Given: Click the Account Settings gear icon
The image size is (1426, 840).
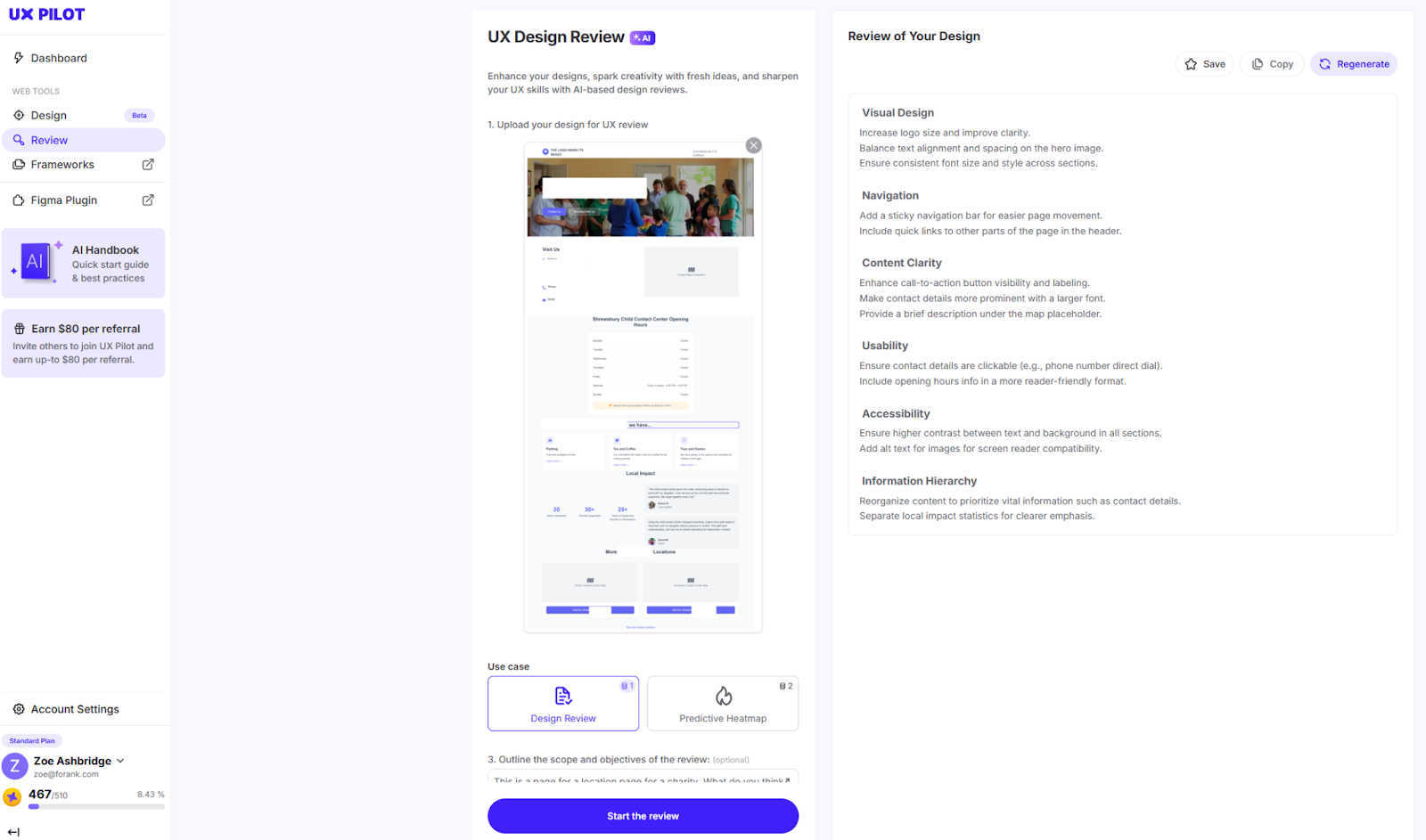Looking at the screenshot, I should [x=19, y=708].
